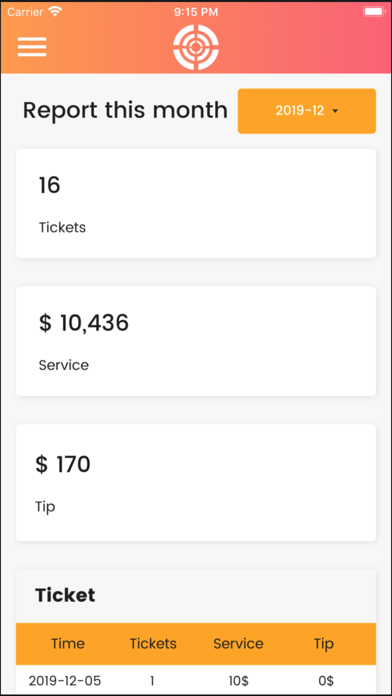
Task: Click the Ticket section heading
Action: (x=65, y=595)
